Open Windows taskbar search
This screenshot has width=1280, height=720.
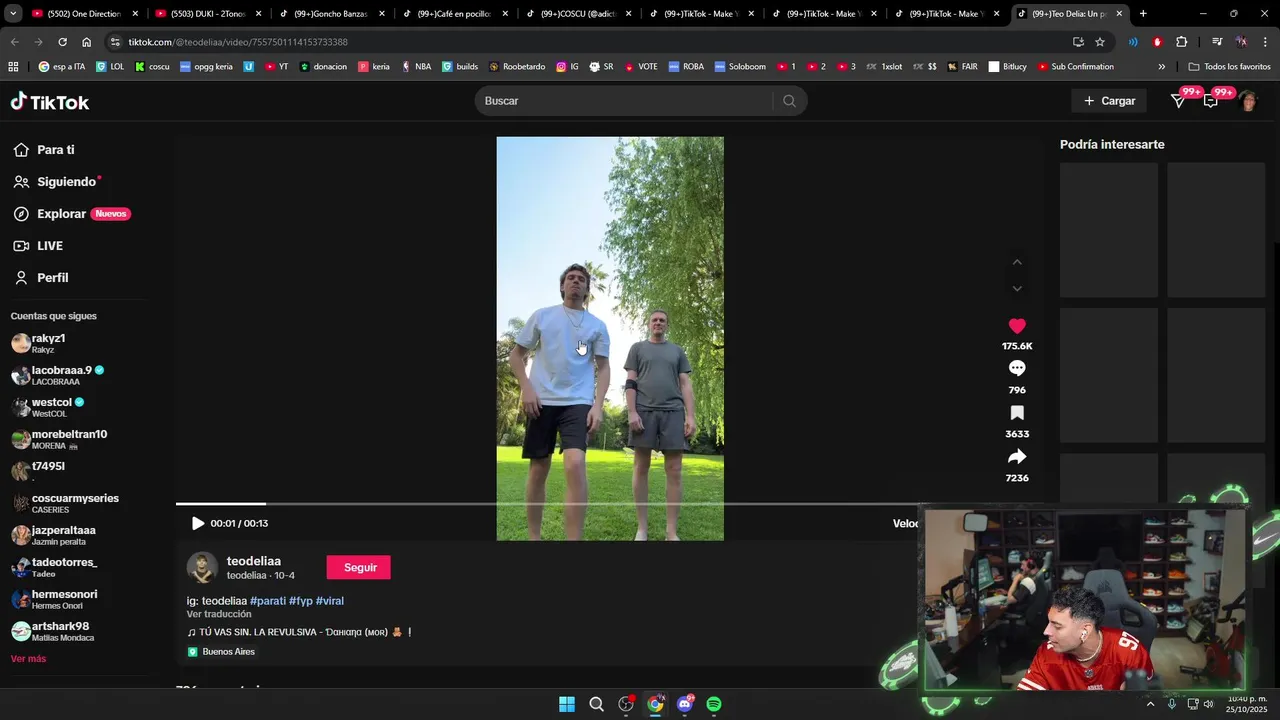click(x=596, y=704)
